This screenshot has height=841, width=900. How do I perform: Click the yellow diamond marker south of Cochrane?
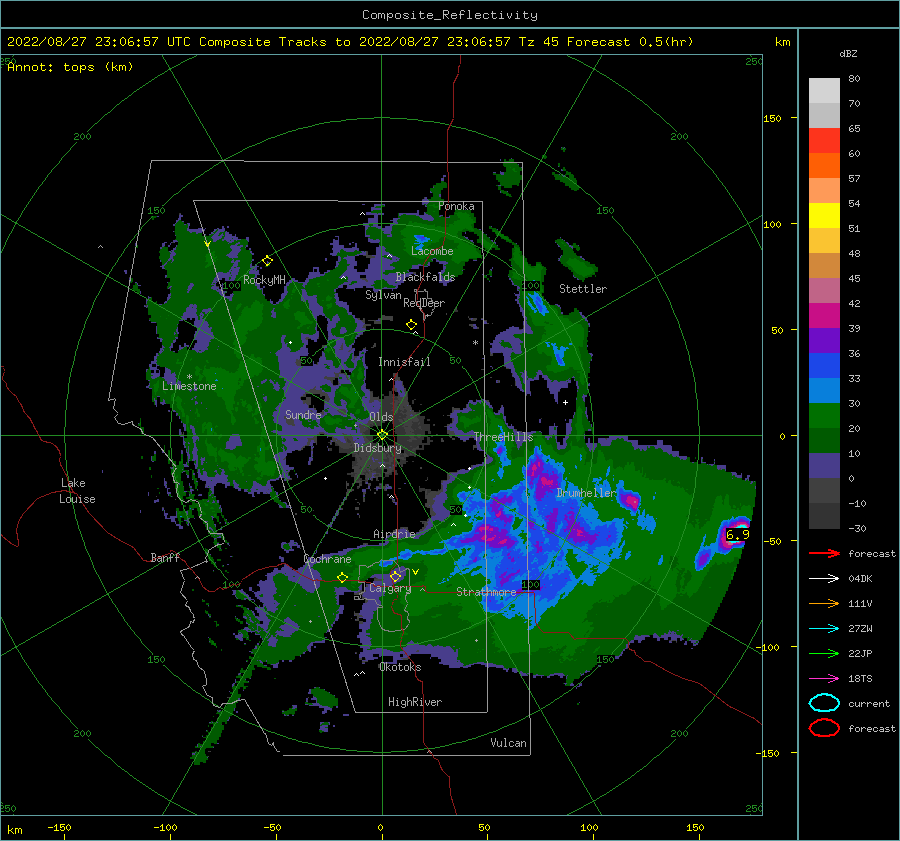(x=343, y=578)
